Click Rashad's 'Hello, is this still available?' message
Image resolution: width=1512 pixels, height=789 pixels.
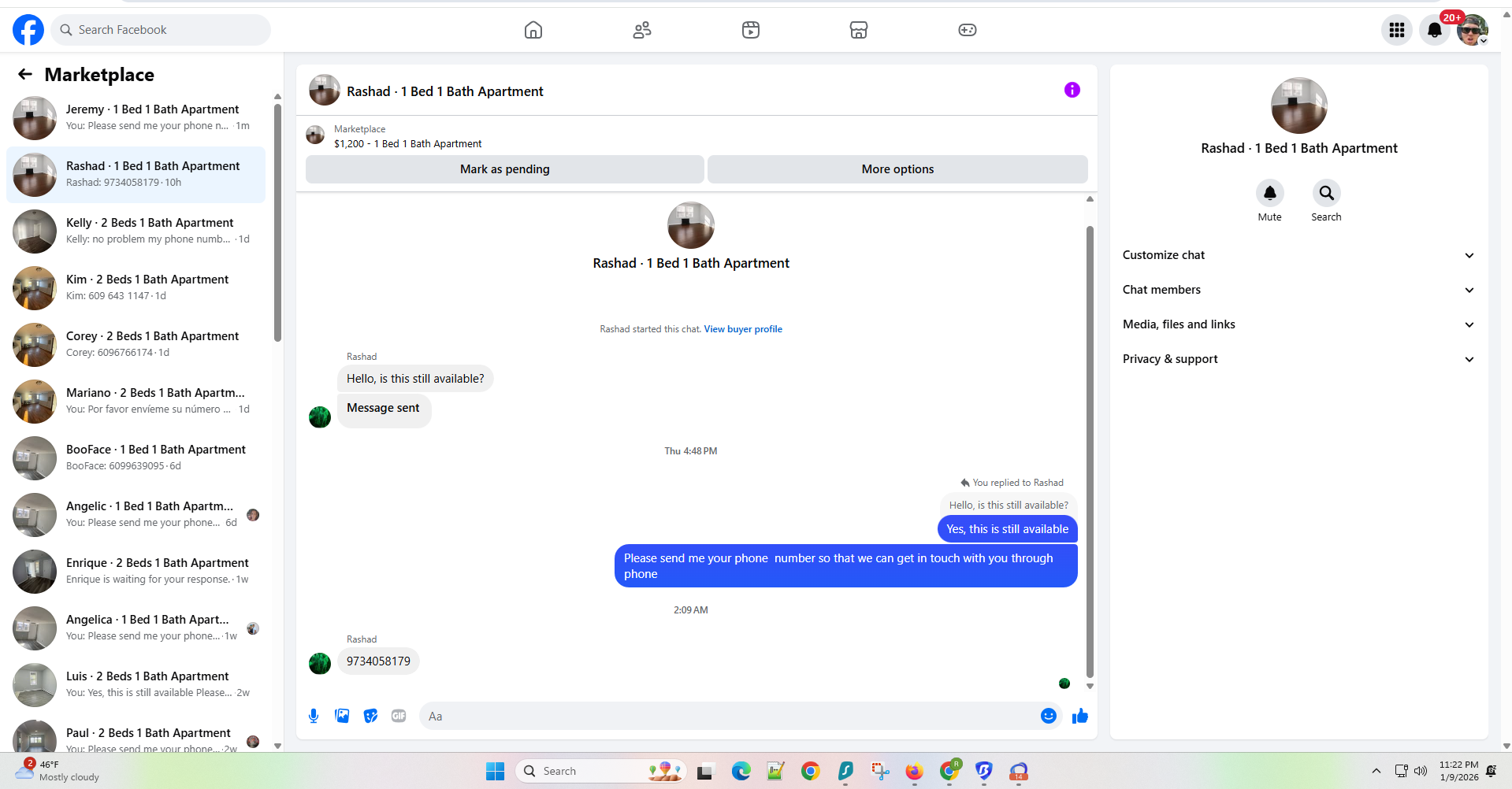[x=415, y=379]
